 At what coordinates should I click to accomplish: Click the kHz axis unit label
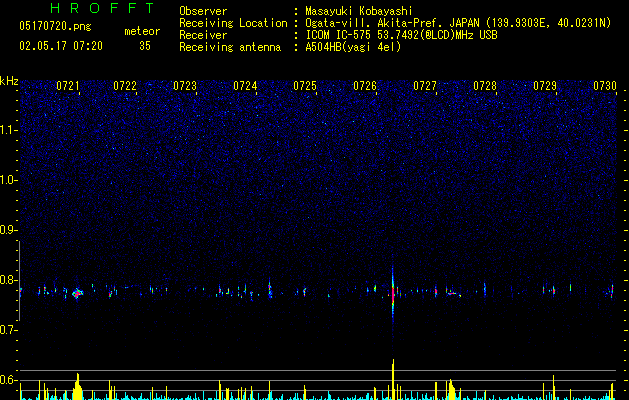point(9,81)
